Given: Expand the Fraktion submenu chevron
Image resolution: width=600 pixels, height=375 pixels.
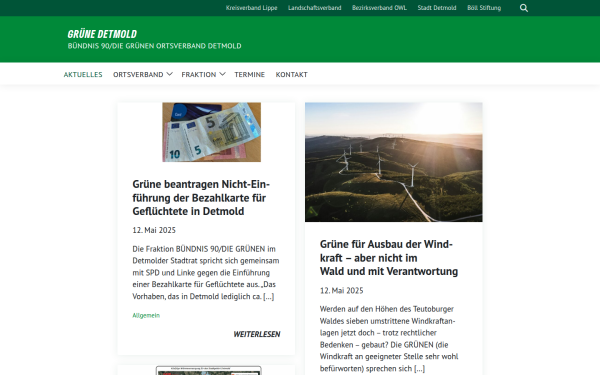Looking at the screenshot, I should pos(222,74).
